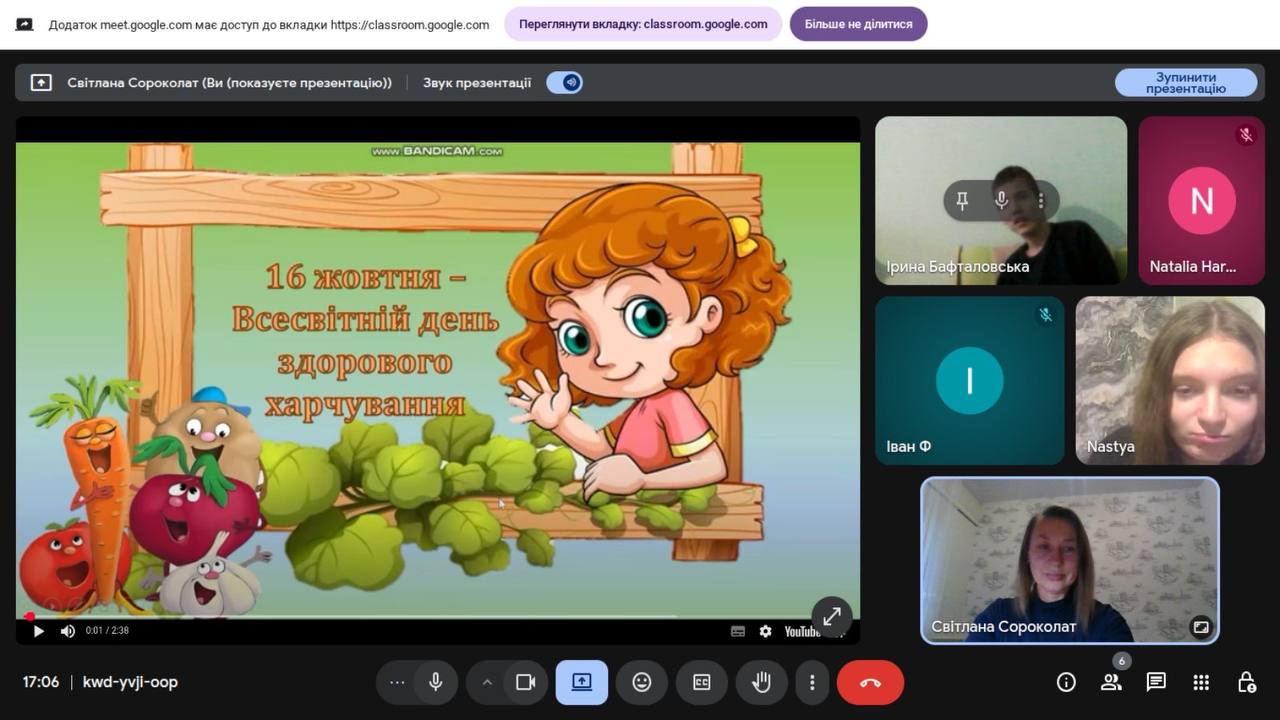Show the participants list
The image size is (1280, 720).
coord(1111,682)
